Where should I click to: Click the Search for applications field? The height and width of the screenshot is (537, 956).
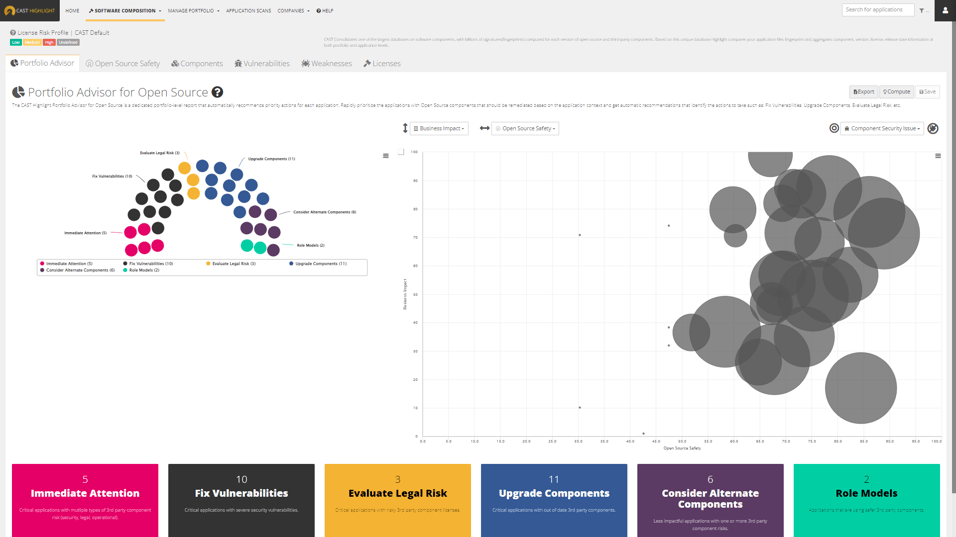877,10
